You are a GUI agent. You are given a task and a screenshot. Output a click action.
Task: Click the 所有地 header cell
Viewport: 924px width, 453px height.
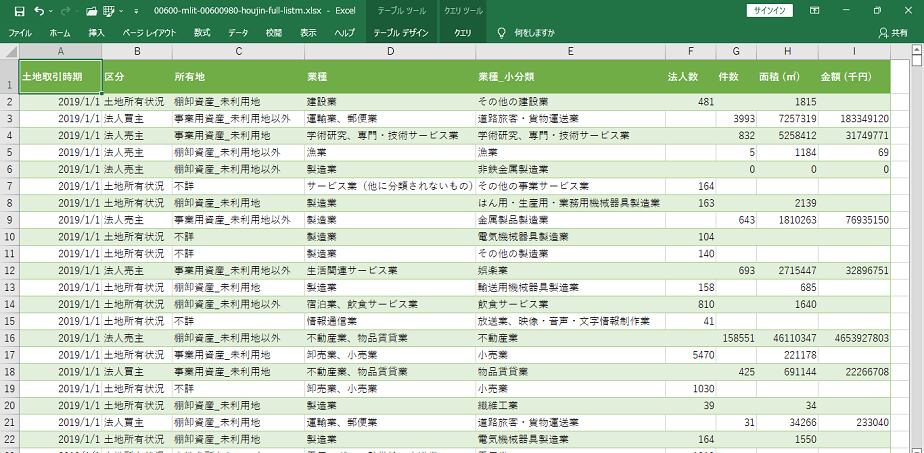[x=239, y=77]
